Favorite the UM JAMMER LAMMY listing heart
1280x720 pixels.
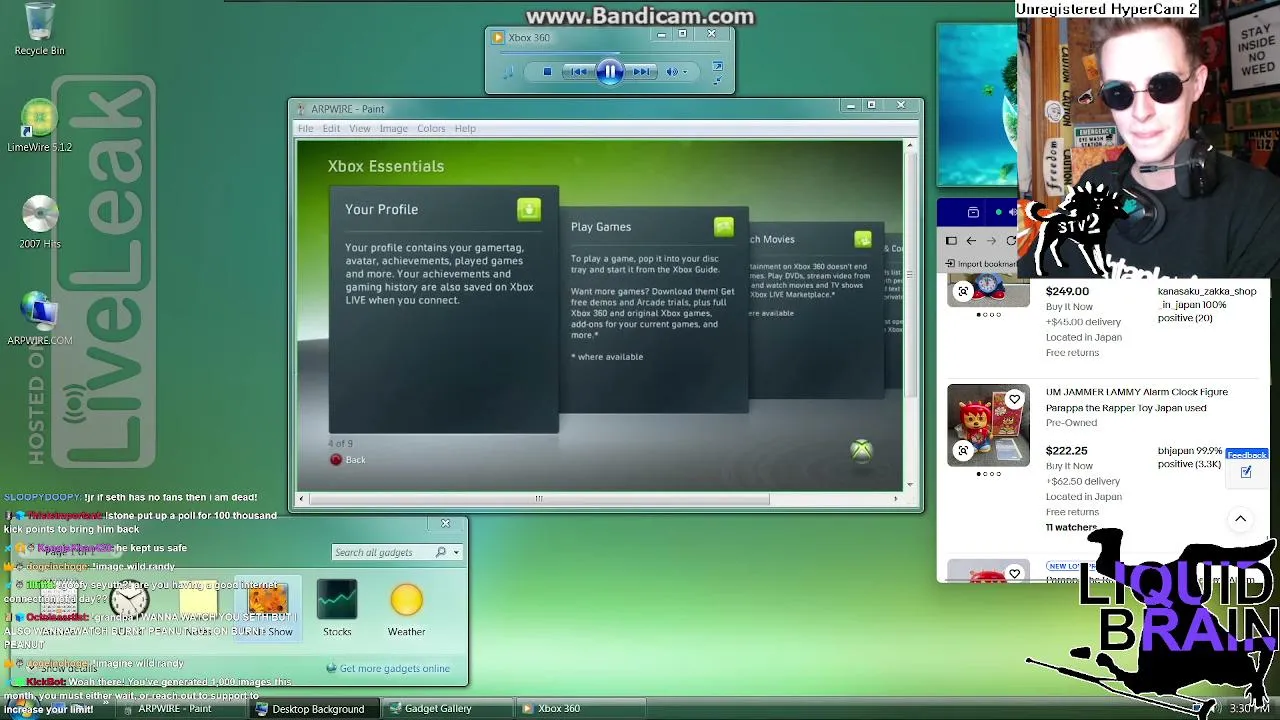1014,400
